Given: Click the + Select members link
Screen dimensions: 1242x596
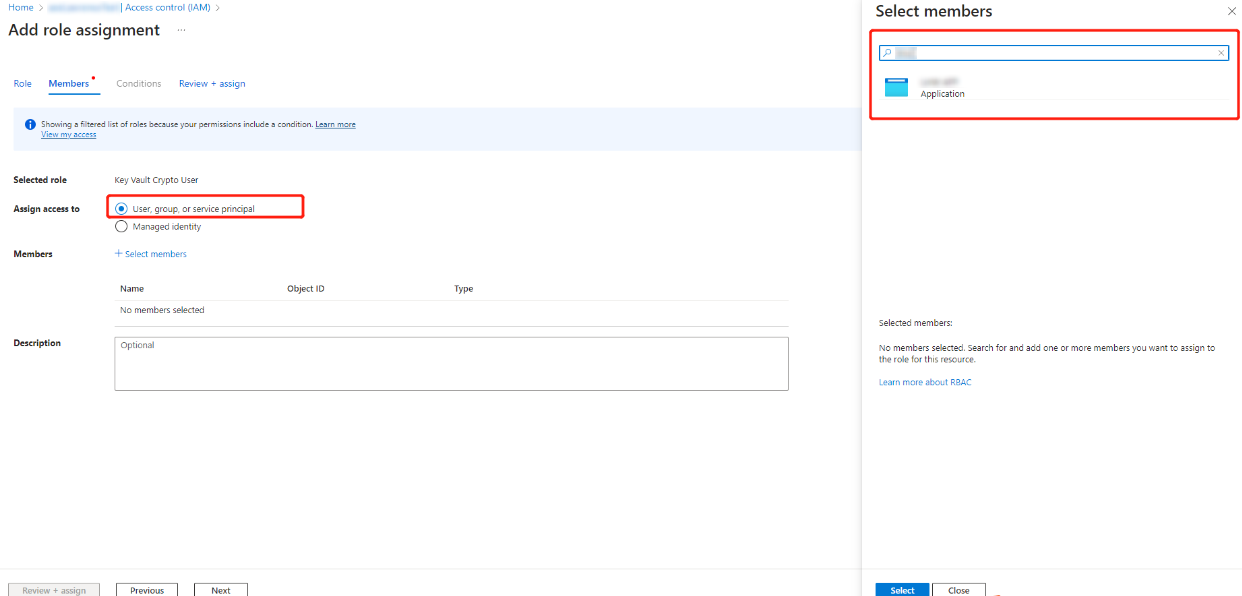Looking at the screenshot, I should click(150, 253).
